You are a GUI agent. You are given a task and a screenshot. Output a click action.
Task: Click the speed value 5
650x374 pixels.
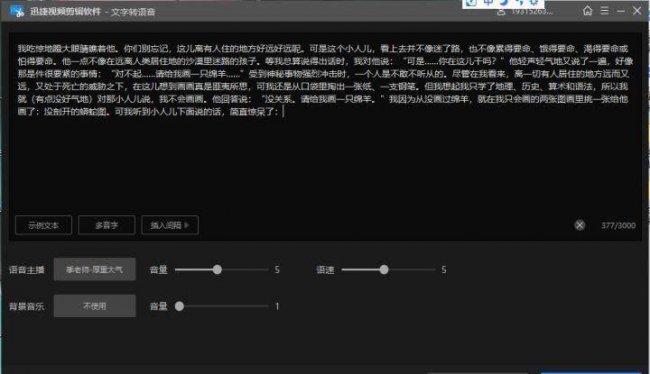pyautogui.click(x=444, y=270)
